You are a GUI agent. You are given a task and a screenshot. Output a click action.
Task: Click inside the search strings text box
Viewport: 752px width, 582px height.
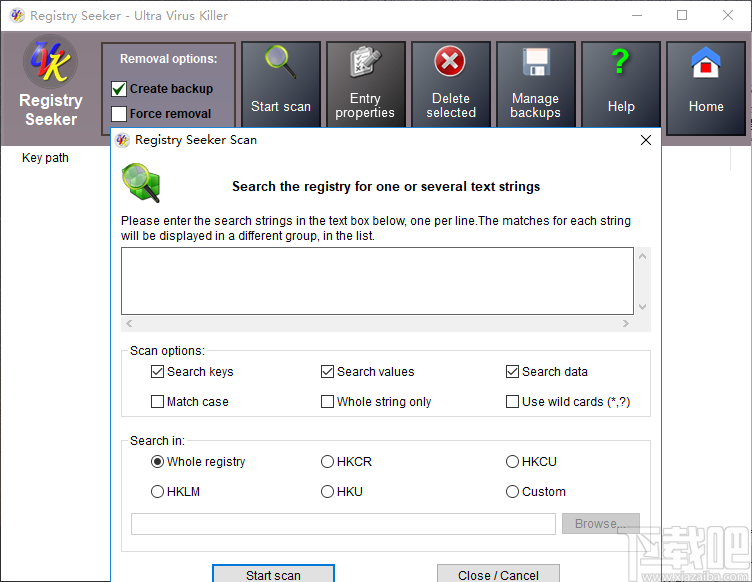[377, 281]
